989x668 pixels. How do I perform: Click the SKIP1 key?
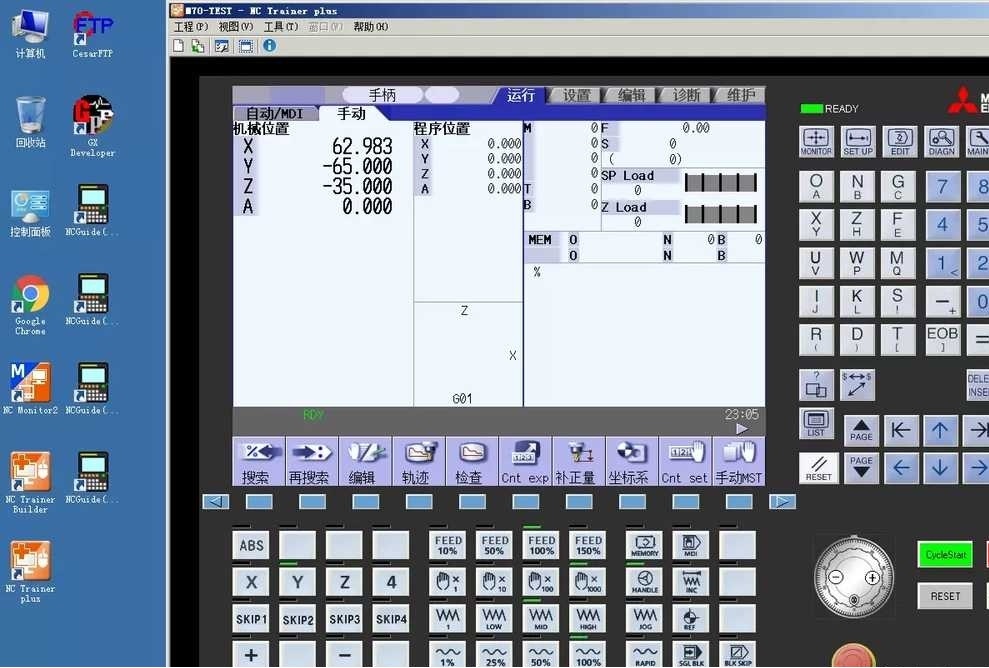point(251,619)
